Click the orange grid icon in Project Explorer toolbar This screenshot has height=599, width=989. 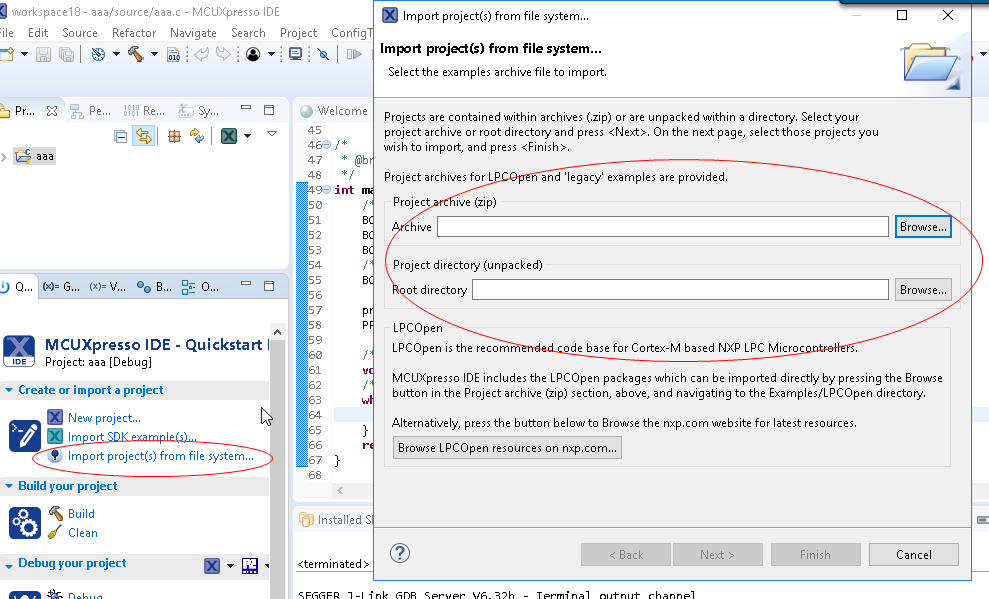(174, 136)
